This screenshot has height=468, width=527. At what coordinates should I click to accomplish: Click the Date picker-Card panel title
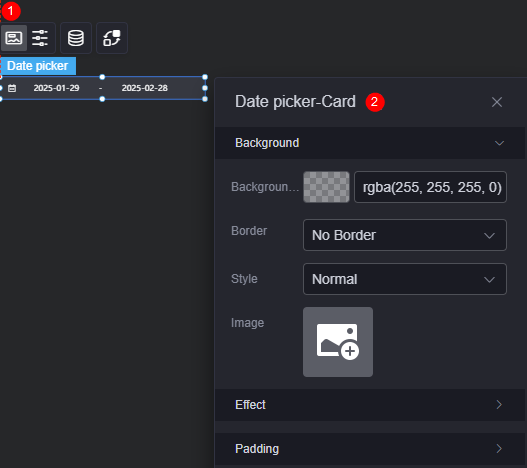[295, 102]
